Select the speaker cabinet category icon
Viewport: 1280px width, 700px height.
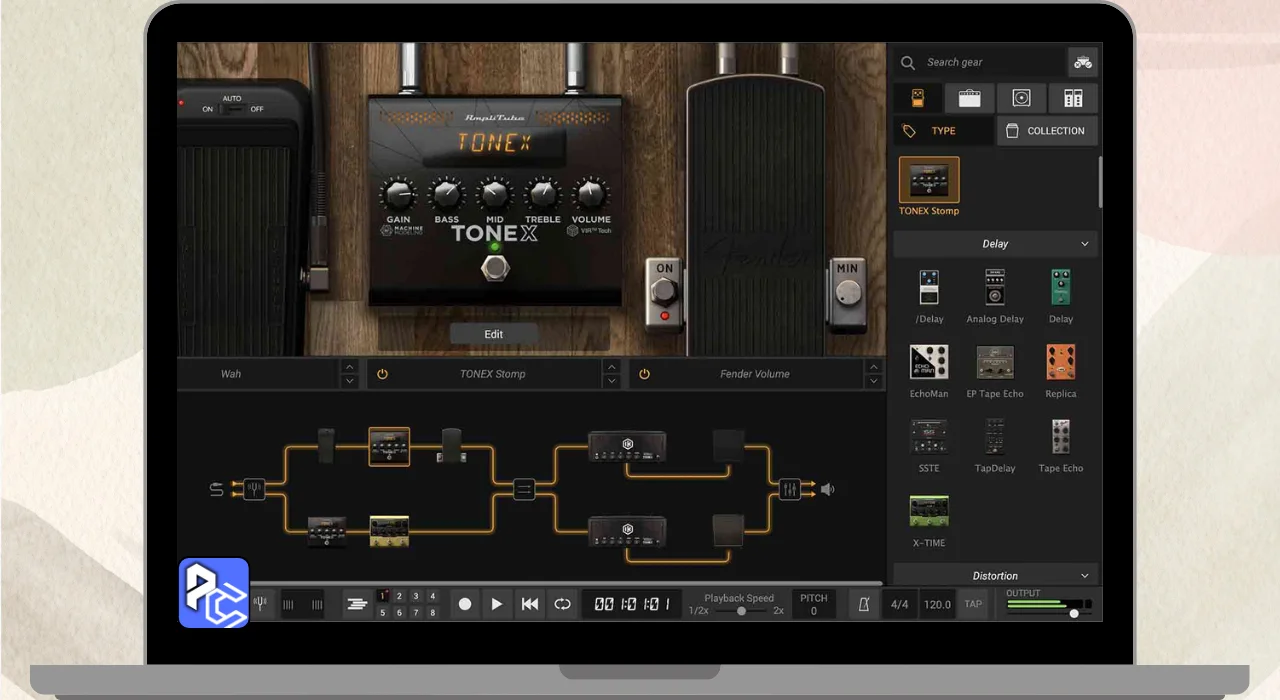point(1021,98)
